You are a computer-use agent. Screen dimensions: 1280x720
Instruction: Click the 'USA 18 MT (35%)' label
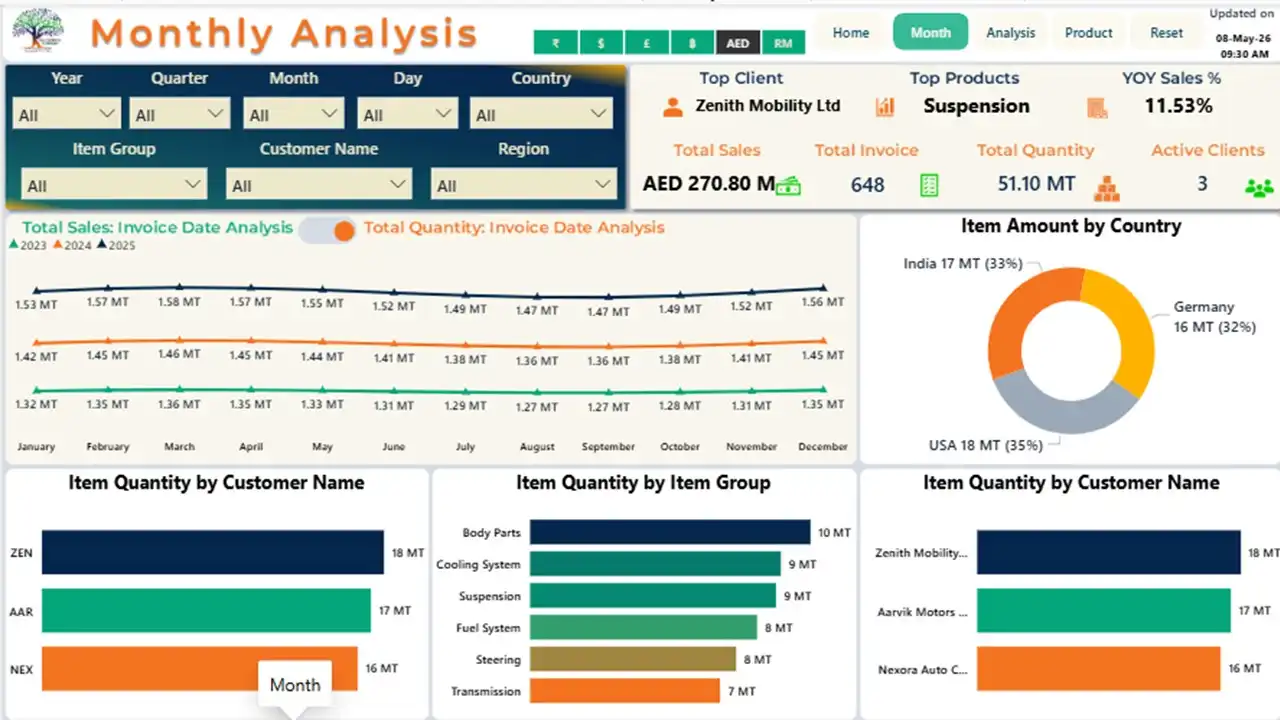pos(987,445)
